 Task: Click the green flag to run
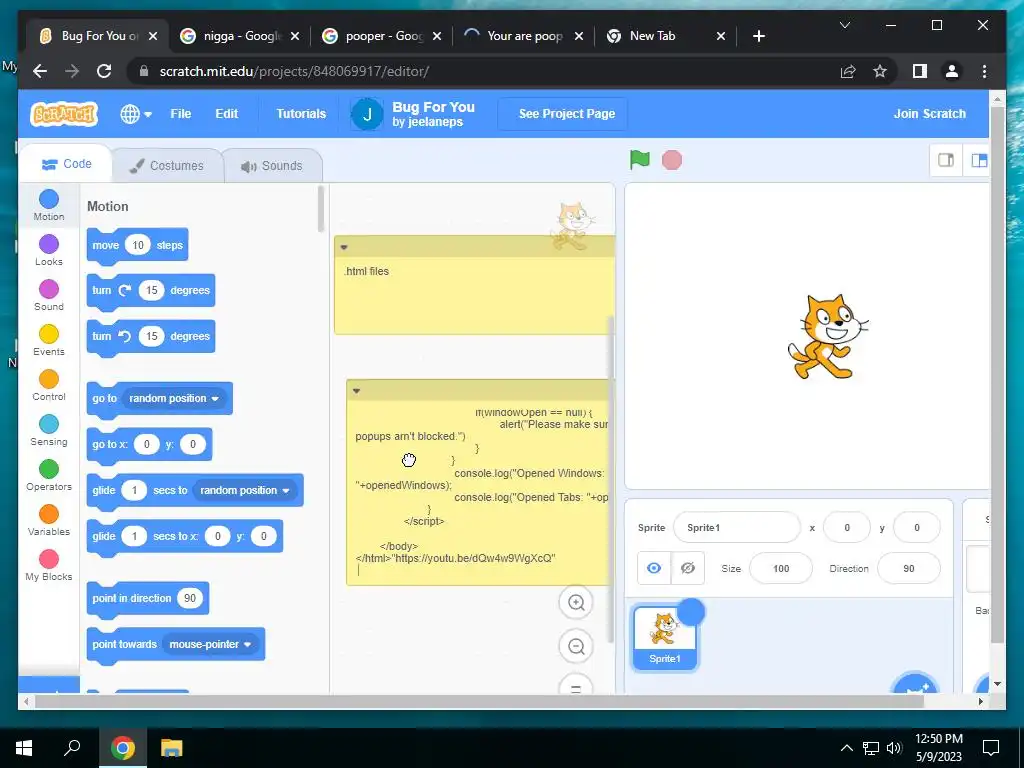tap(639, 160)
